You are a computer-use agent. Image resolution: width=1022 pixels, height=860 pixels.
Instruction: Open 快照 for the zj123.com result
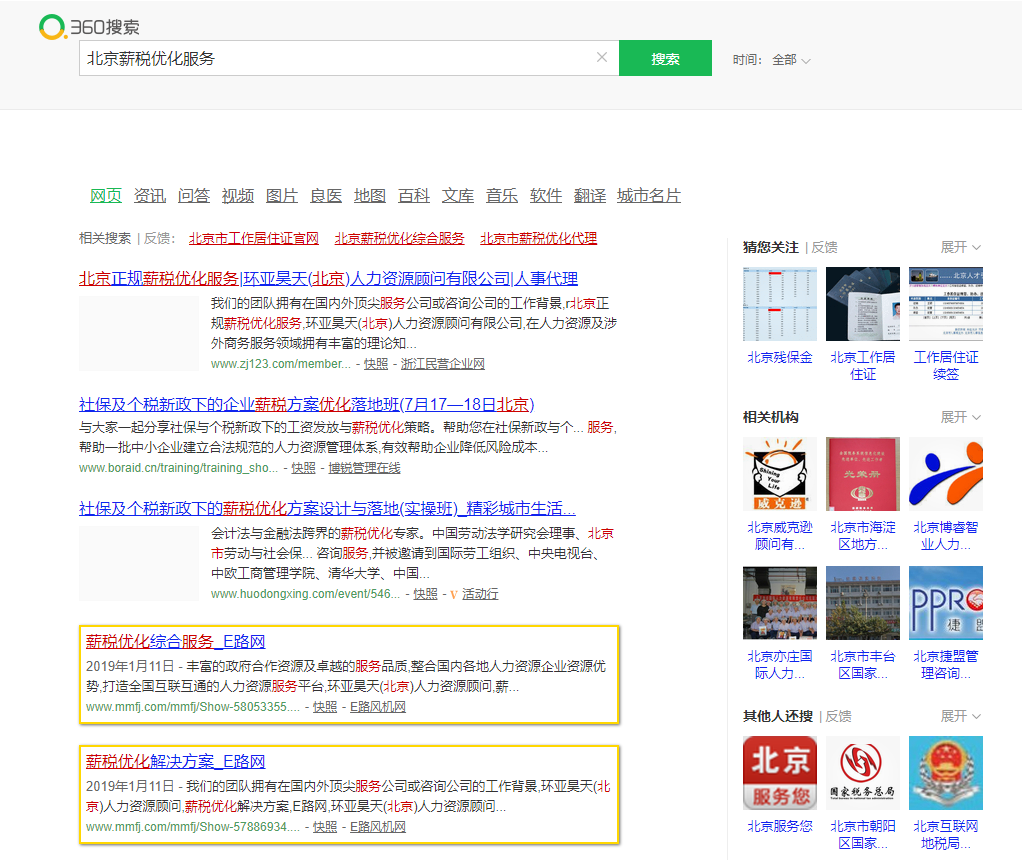point(376,364)
